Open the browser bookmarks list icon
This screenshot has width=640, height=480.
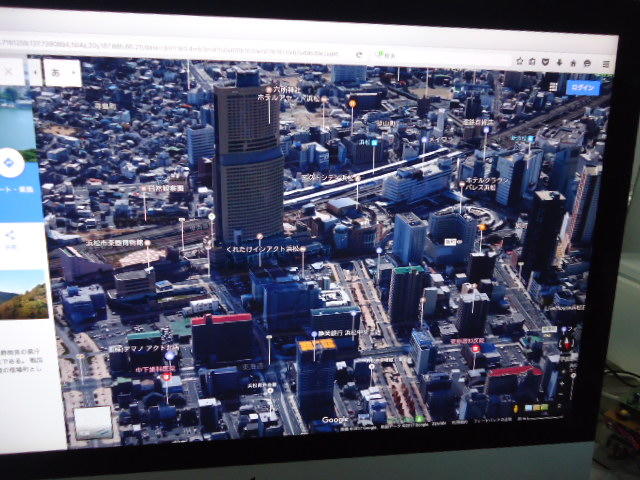532,62
